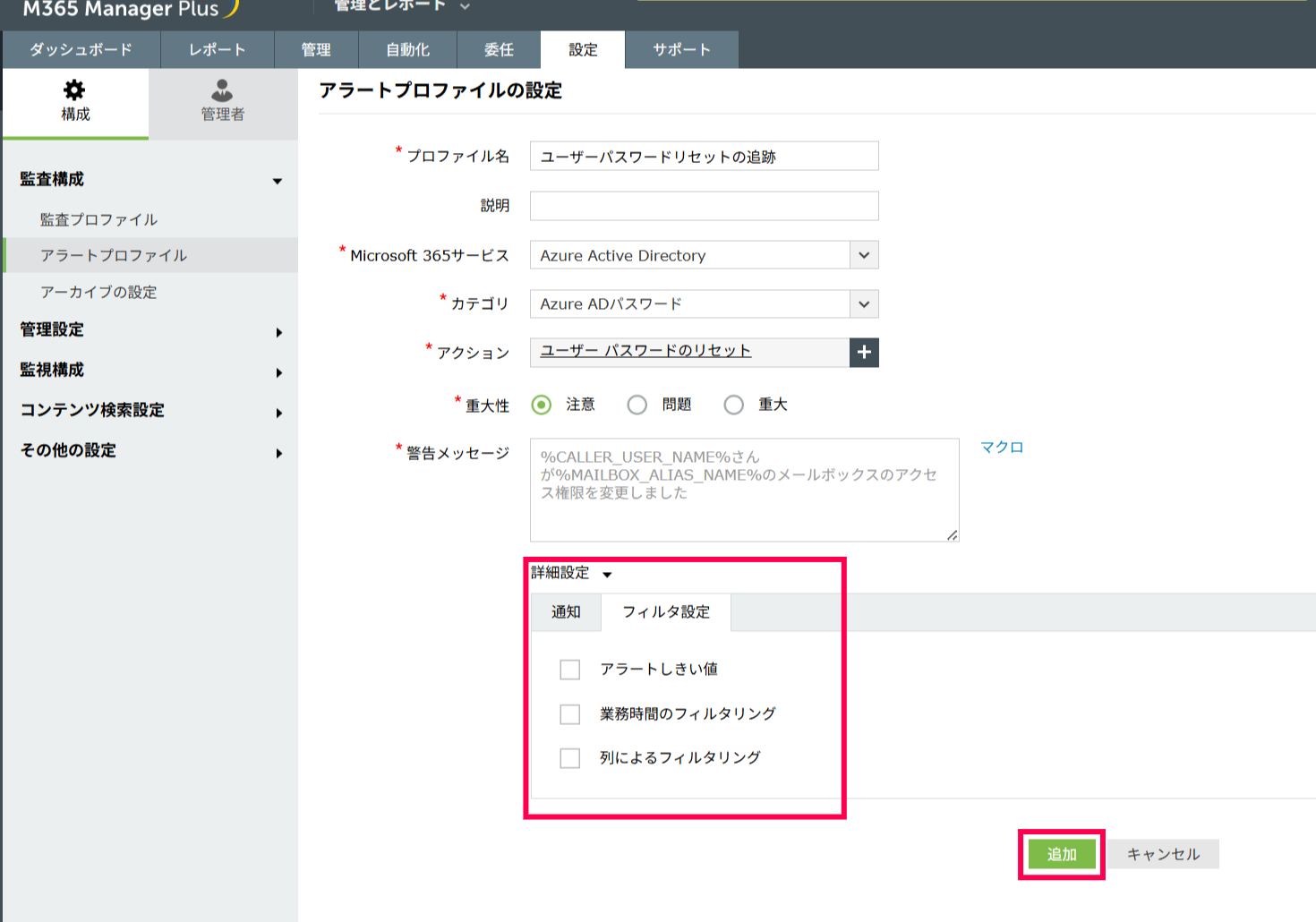Open the マクロ link
1316x922 pixels.
1002,448
